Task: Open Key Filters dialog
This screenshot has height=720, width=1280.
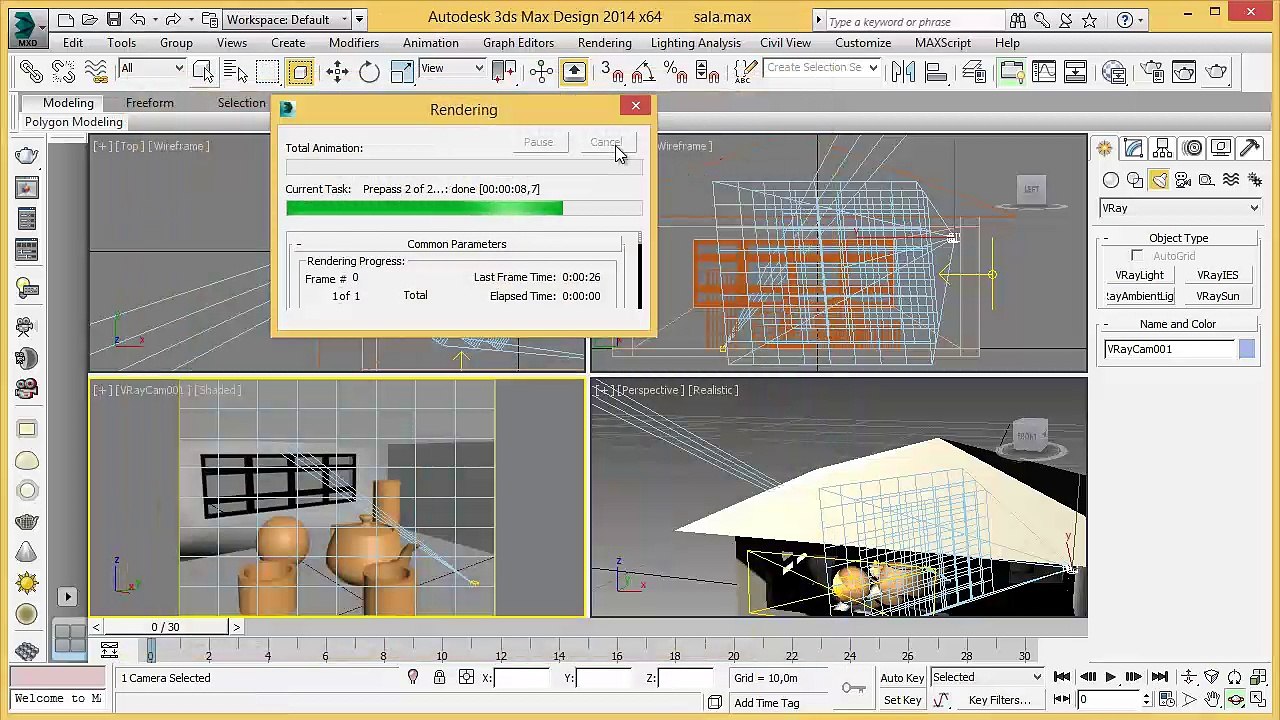Action: coord(999,700)
